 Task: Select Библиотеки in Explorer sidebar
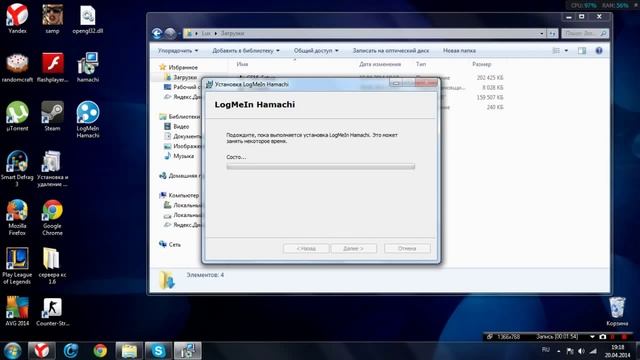tap(180, 116)
